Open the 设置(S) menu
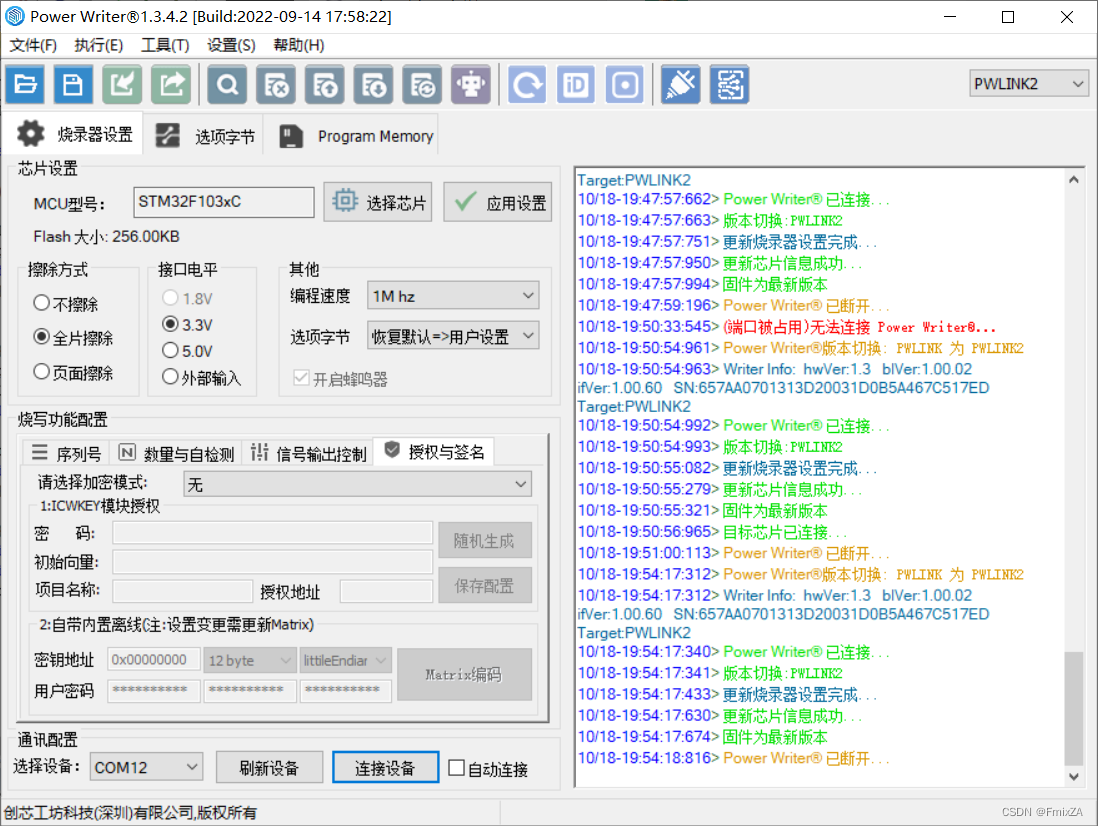This screenshot has height=826, width=1098. point(231,46)
